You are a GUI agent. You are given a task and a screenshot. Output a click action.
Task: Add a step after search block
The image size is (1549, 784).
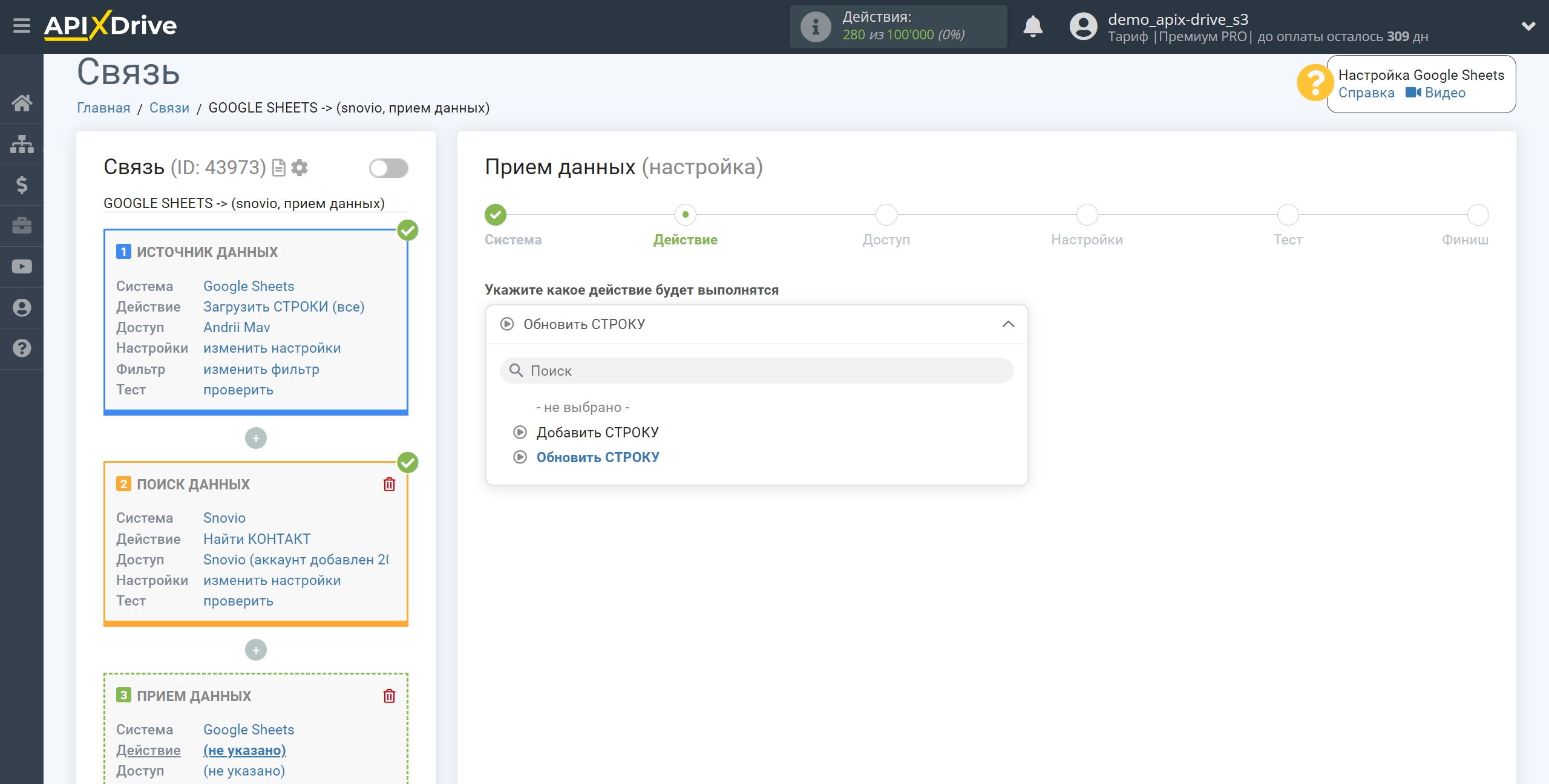click(x=256, y=650)
